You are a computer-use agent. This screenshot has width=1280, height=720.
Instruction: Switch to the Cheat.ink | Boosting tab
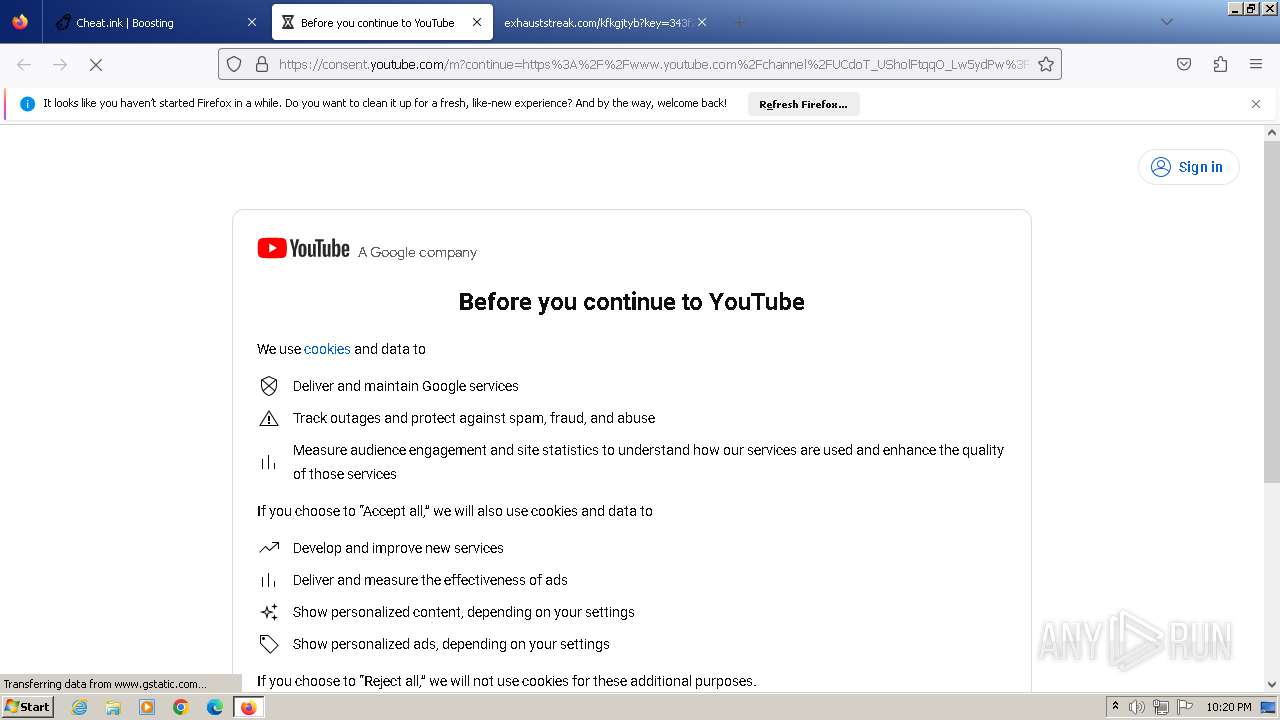click(x=155, y=22)
